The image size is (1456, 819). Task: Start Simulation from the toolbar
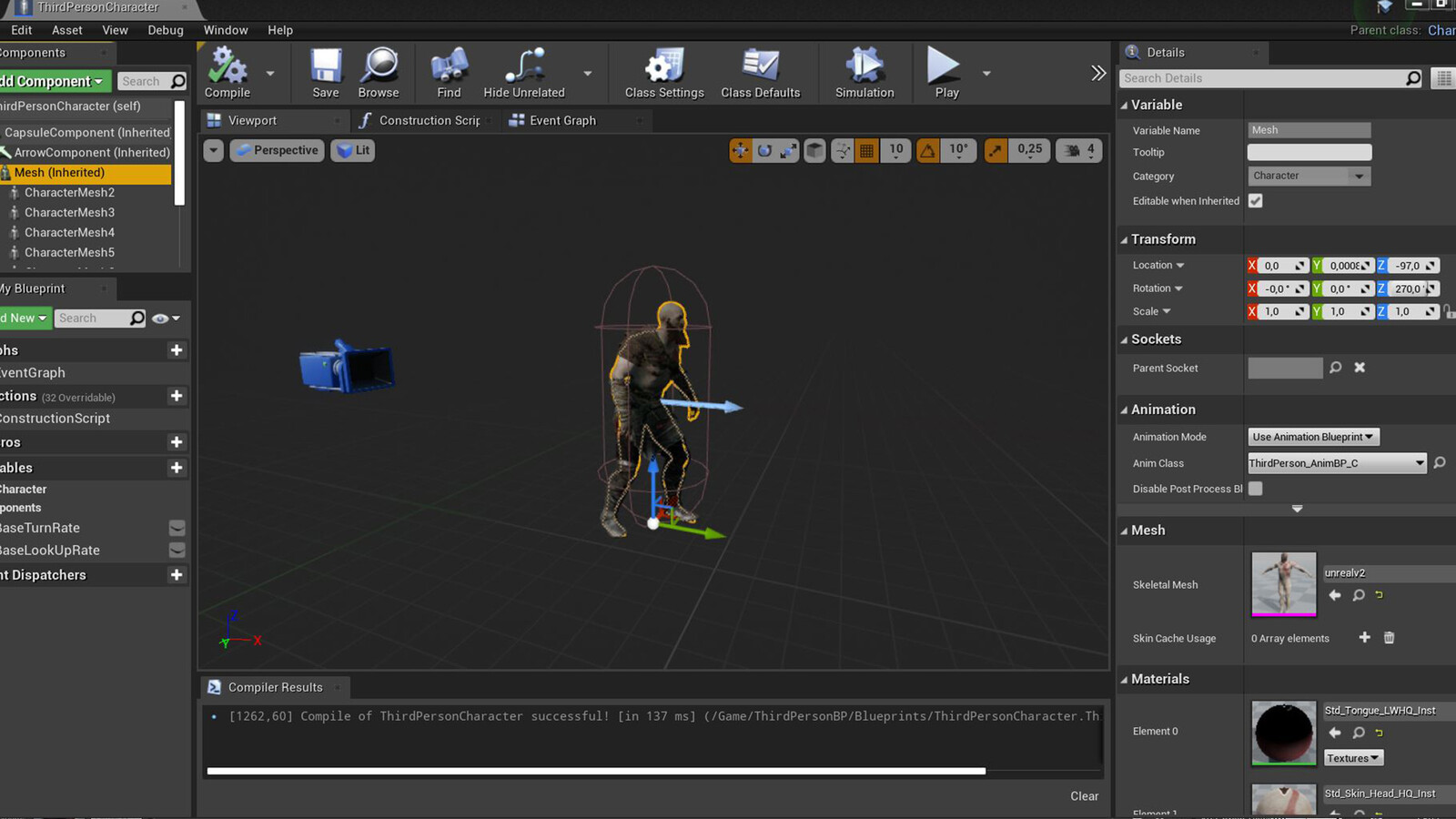tap(864, 73)
